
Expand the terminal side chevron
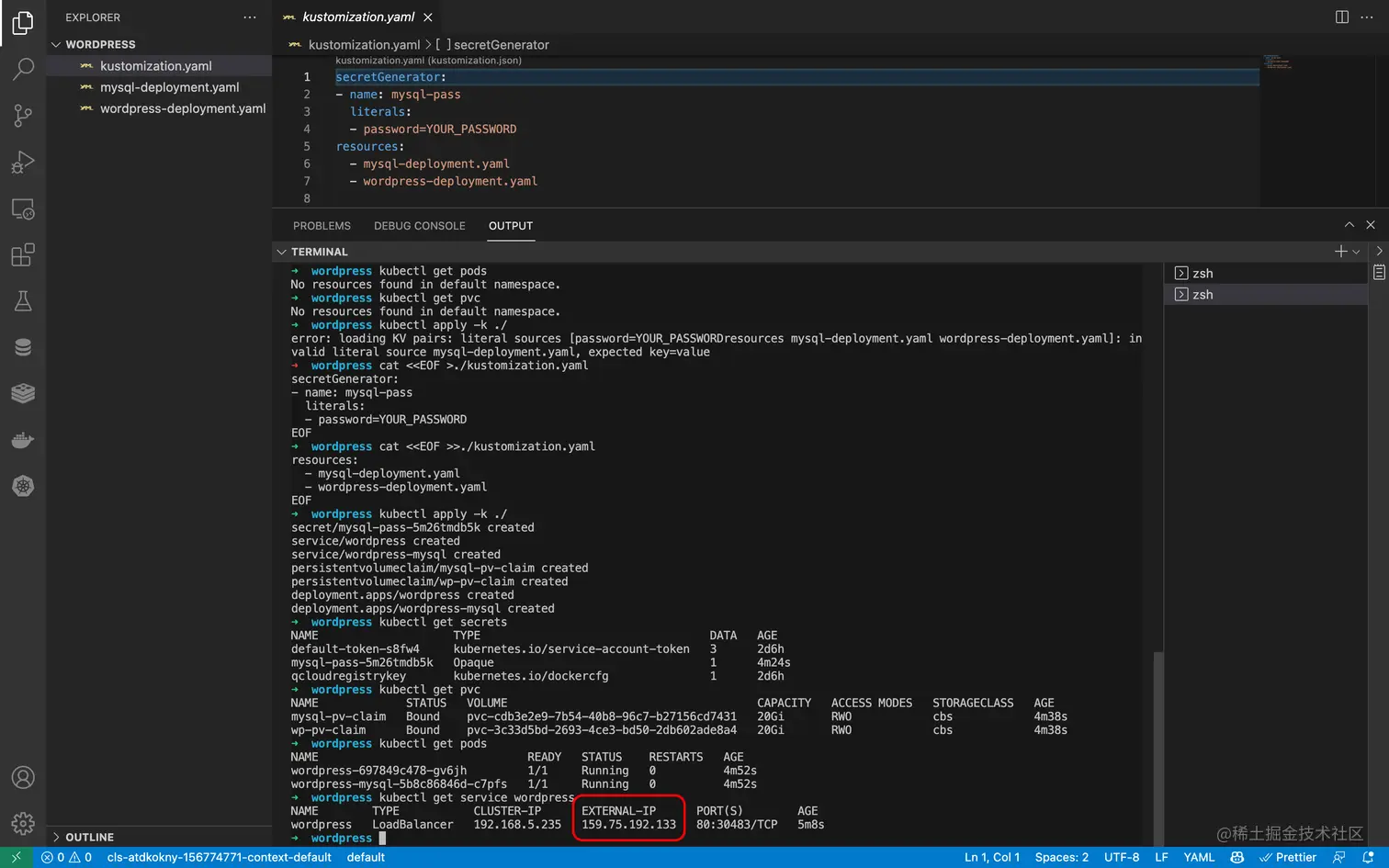1379,251
